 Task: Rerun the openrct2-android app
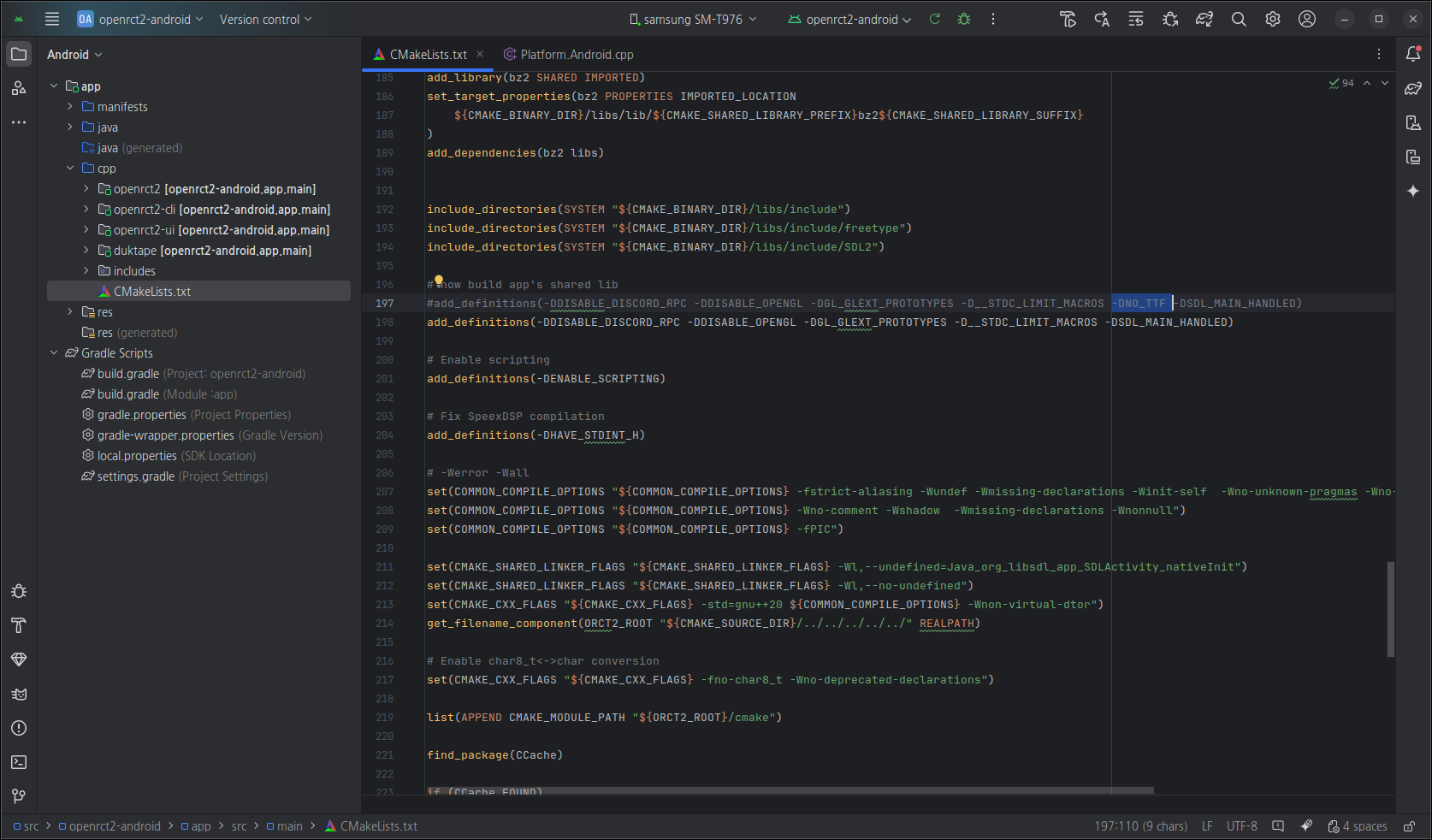935,19
